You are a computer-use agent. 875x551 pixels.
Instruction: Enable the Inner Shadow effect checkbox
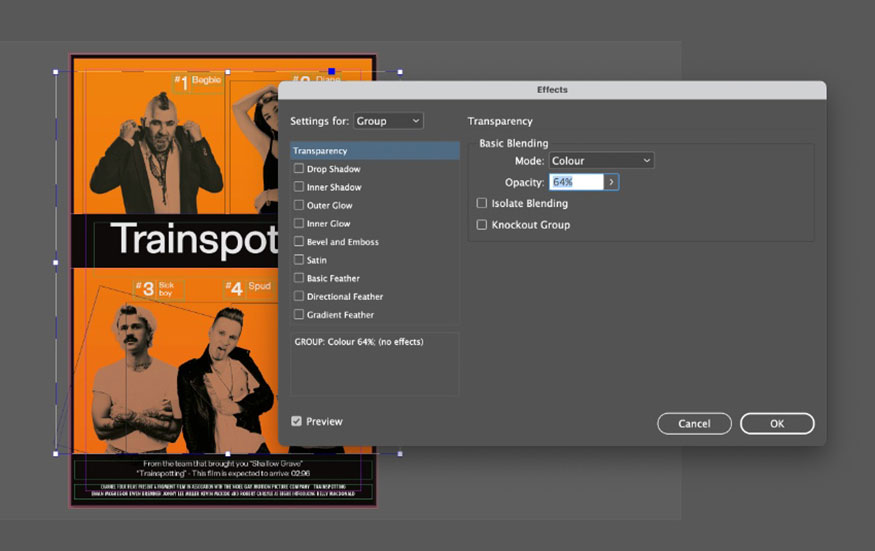click(x=299, y=186)
